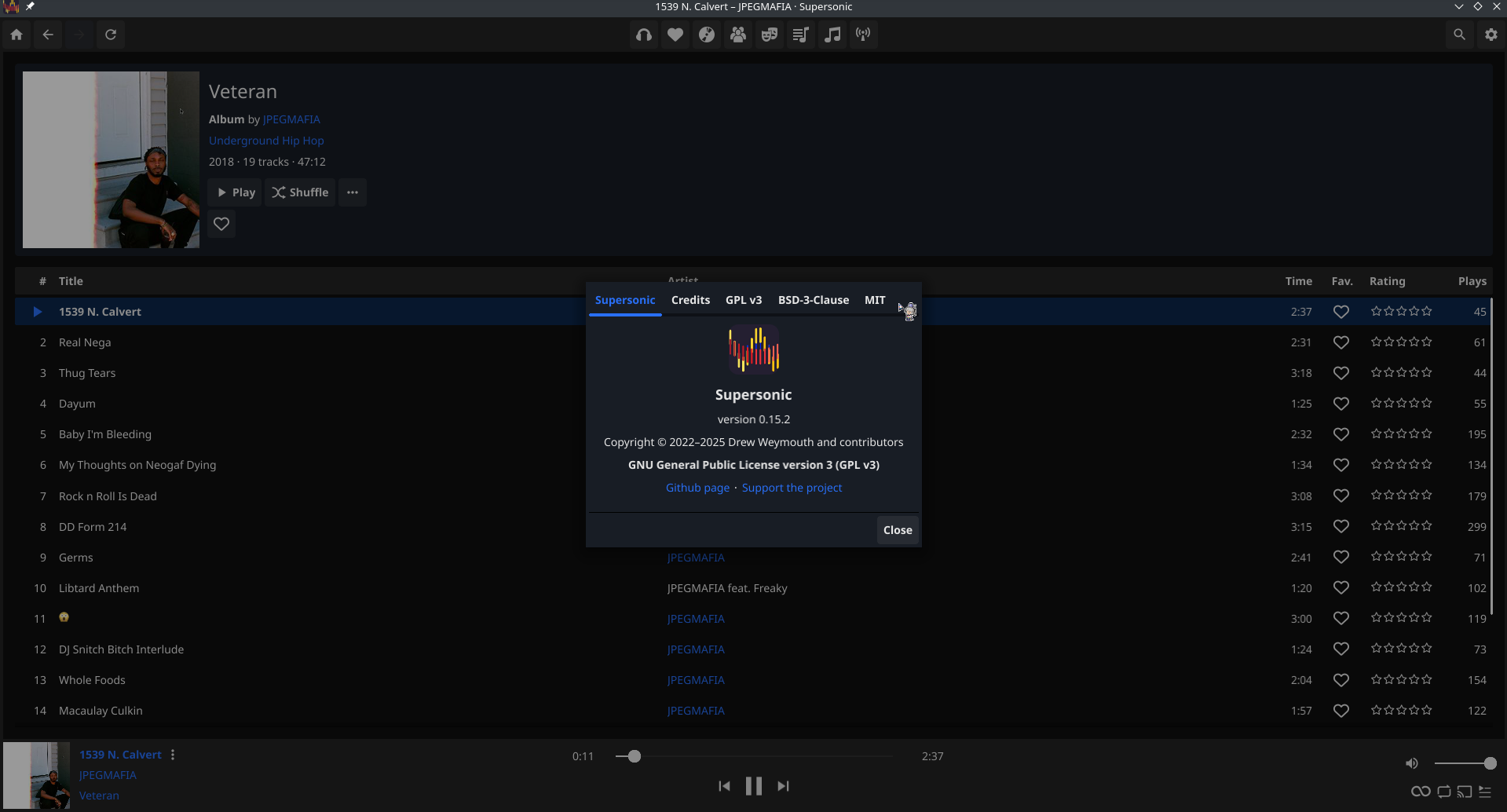Open Now Playing via headphones icon

click(x=644, y=35)
